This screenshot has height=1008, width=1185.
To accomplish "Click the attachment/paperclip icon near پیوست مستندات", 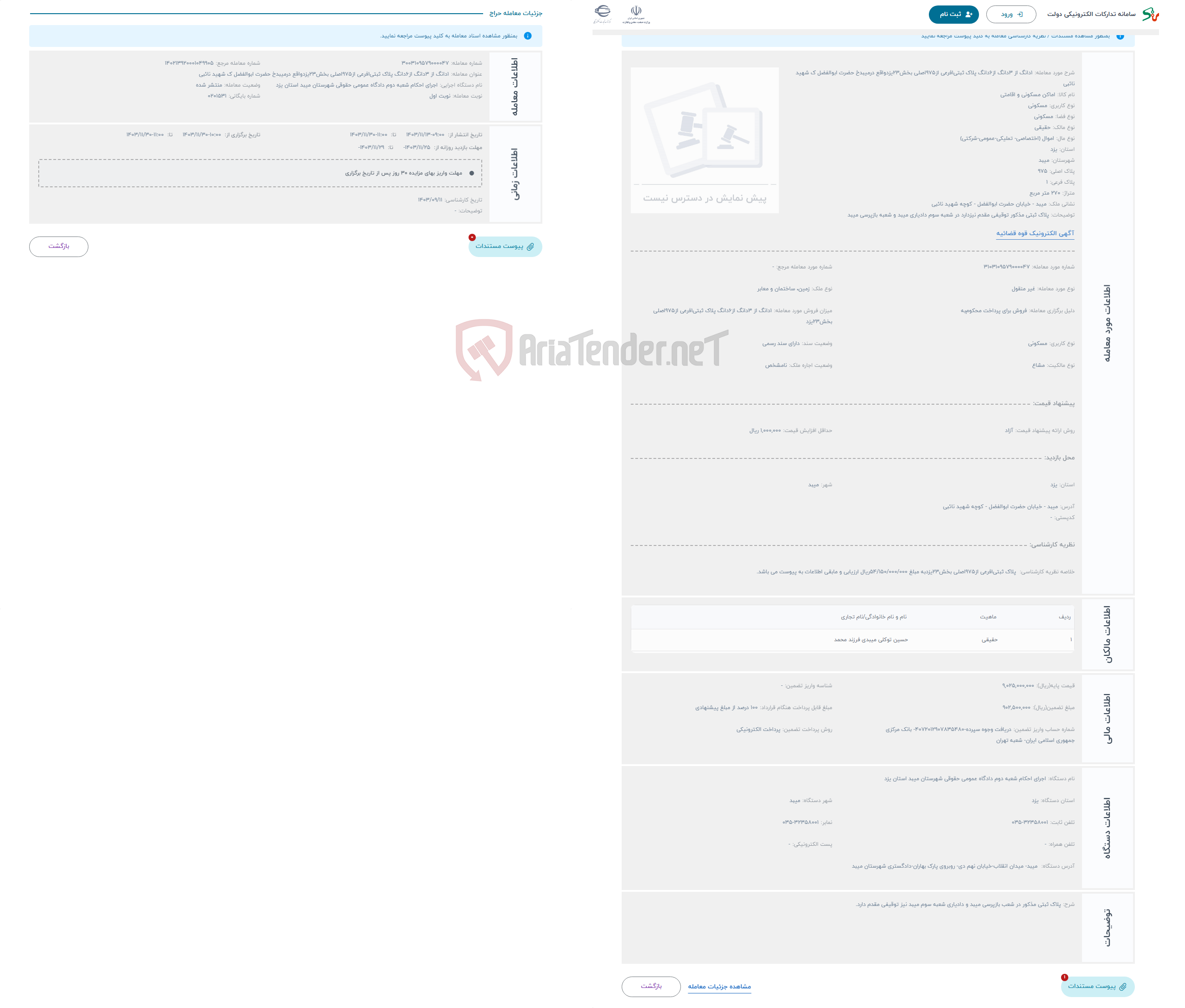I will coord(535,247).
